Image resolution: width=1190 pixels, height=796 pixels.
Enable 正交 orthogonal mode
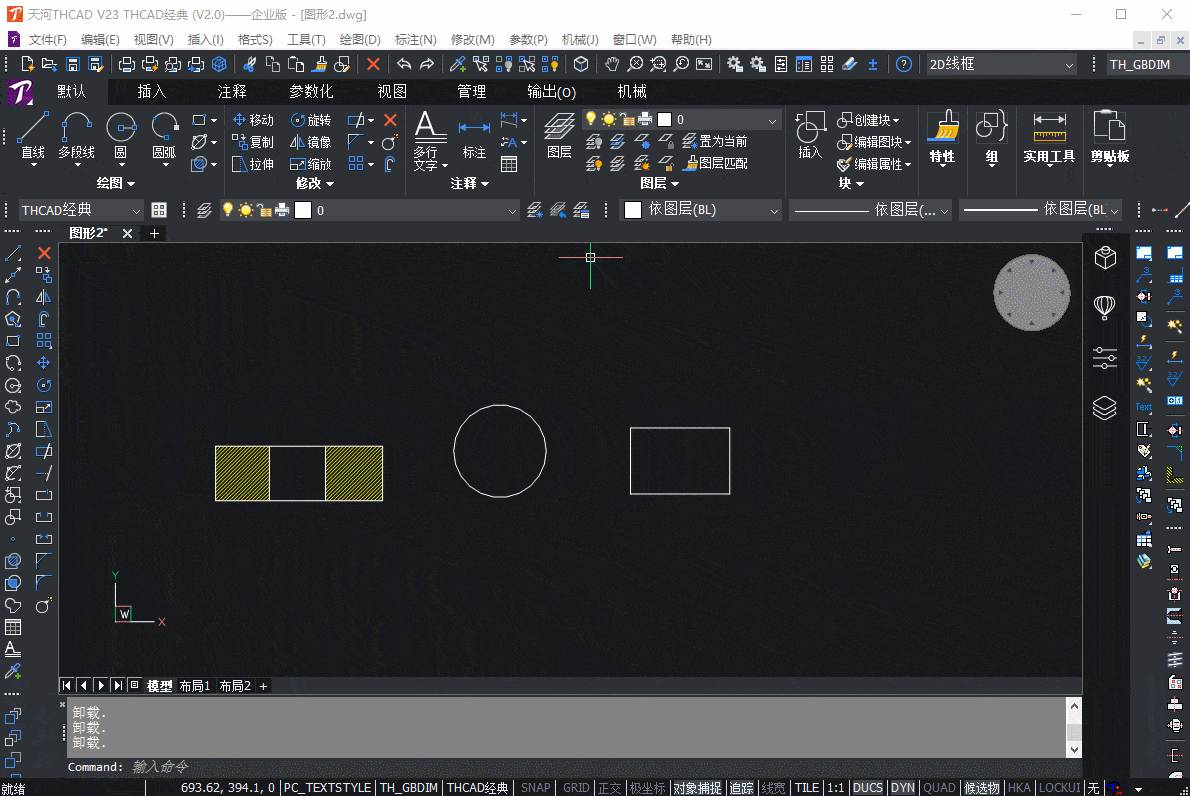pyautogui.click(x=609, y=787)
